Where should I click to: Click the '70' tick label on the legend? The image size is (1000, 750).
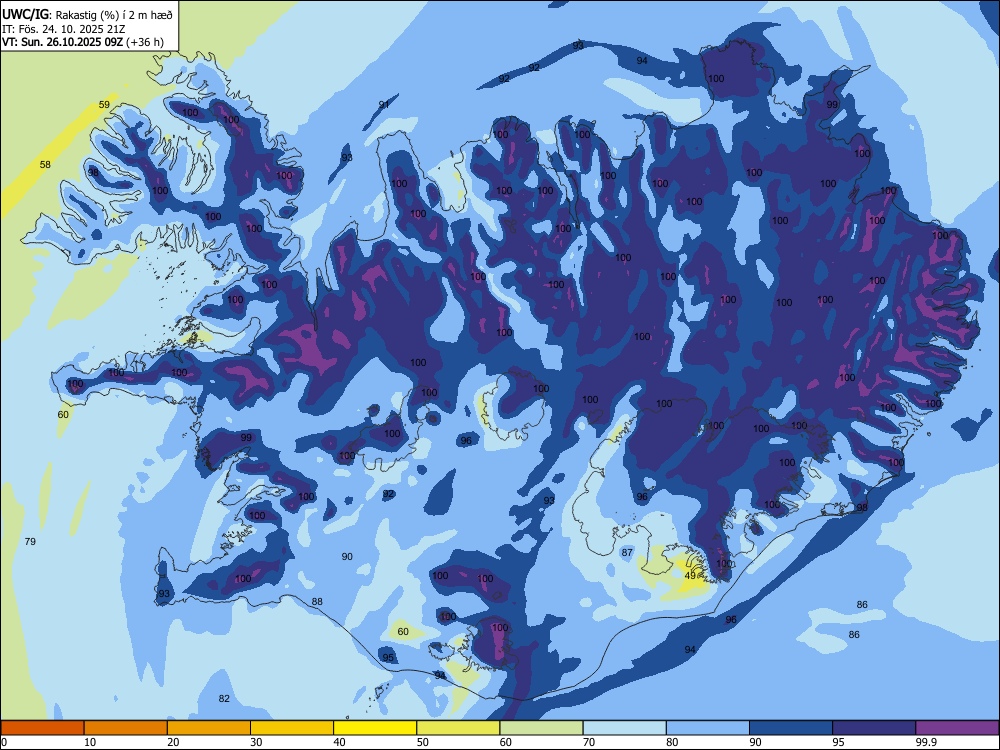[589, 742]
